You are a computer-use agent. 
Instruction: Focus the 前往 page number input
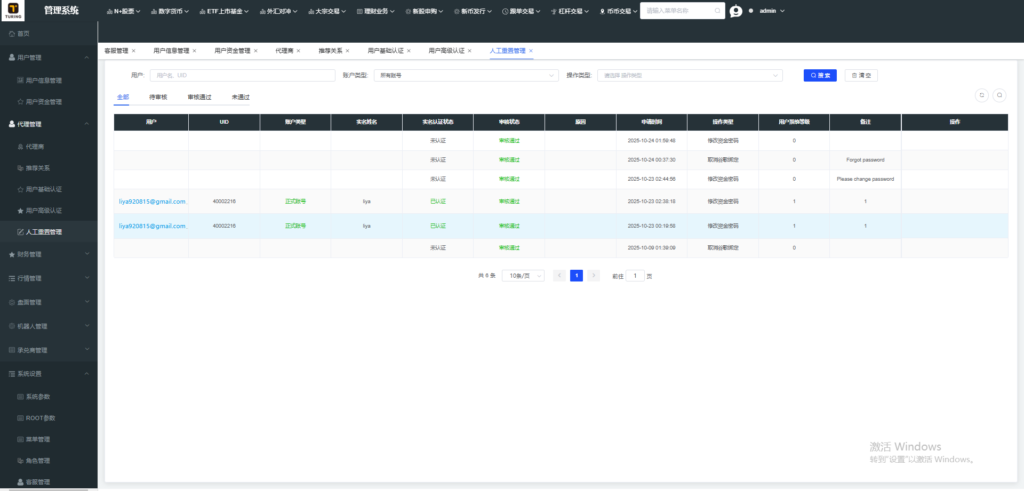pos(635,276)
